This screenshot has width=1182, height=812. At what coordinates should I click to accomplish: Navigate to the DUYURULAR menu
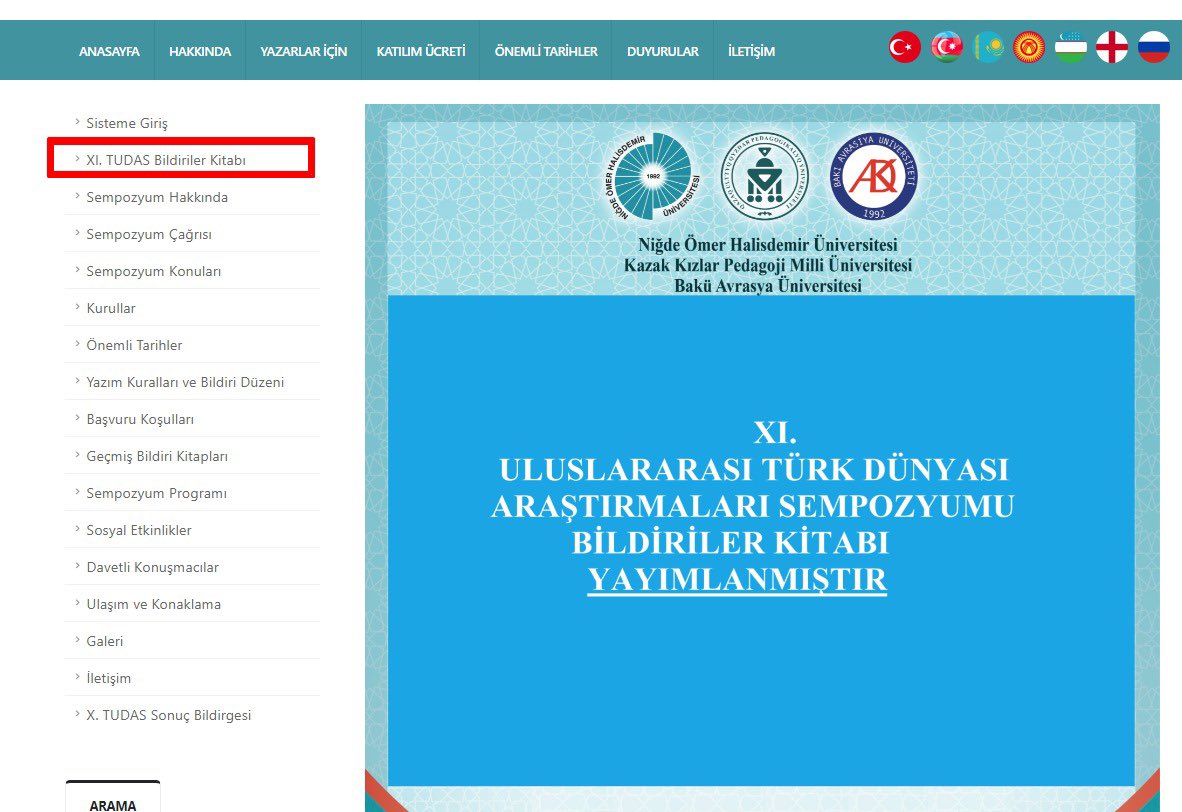point(661,50)
